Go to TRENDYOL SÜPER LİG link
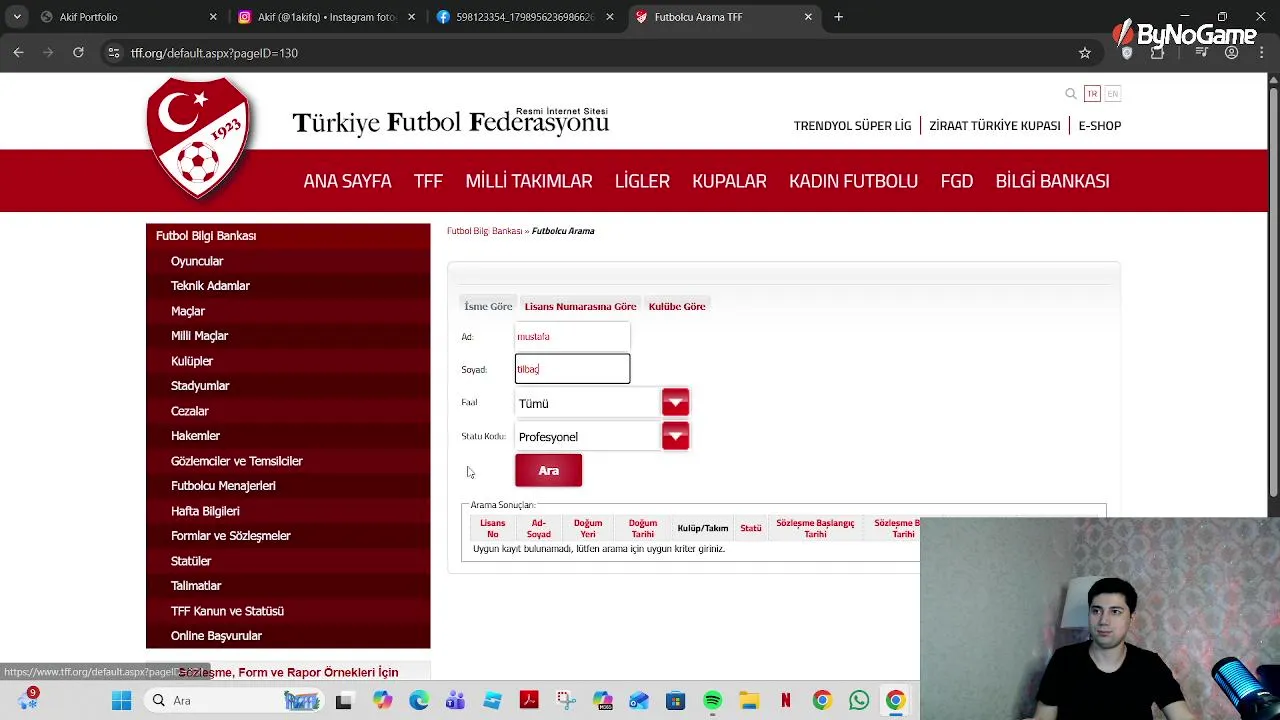The height and width of the screenshot is (720, 1280). coord(852,126)
